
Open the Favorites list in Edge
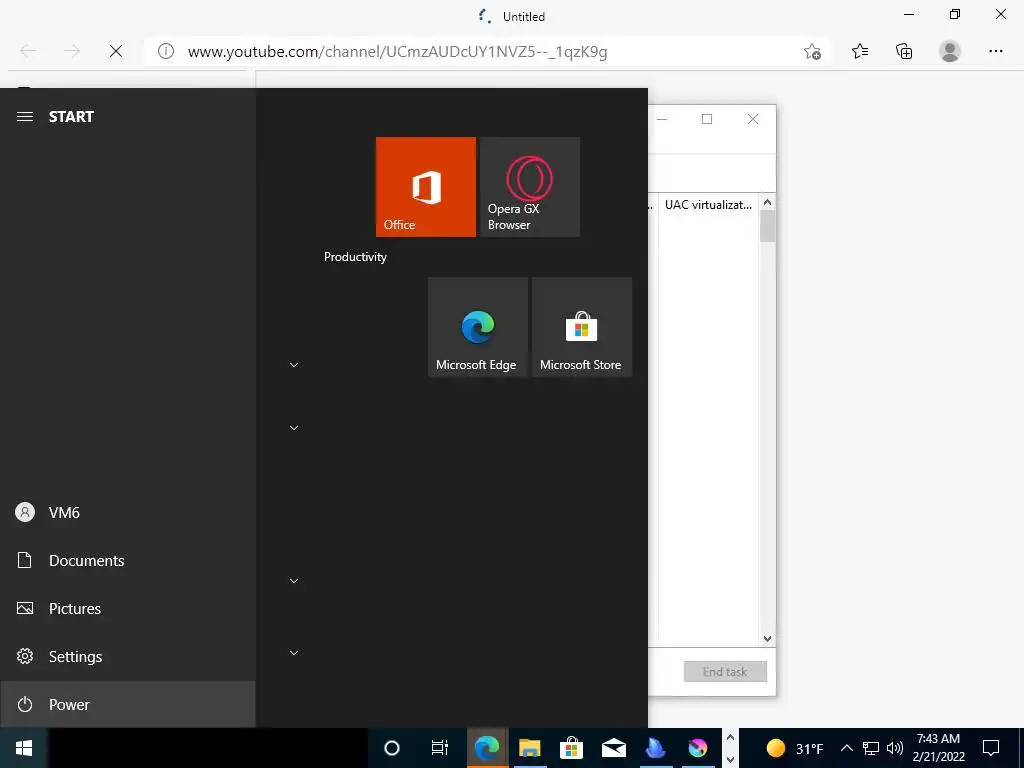(x=860, y=51)
